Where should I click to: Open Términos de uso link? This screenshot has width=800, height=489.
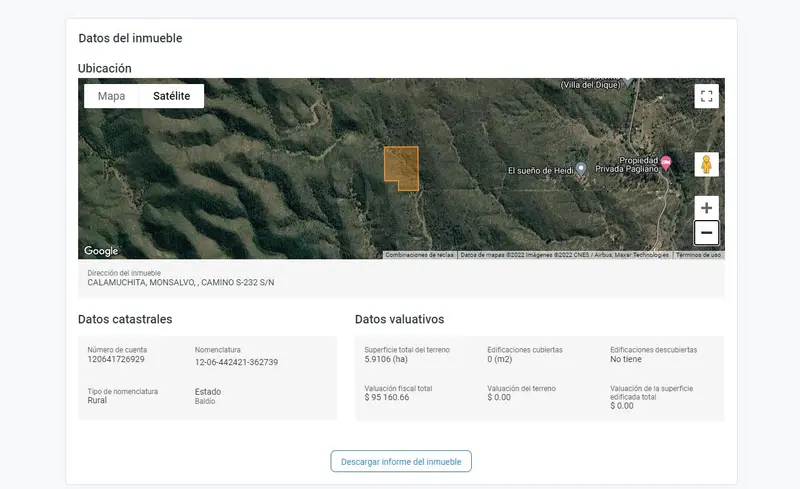(x=698, y=255)
